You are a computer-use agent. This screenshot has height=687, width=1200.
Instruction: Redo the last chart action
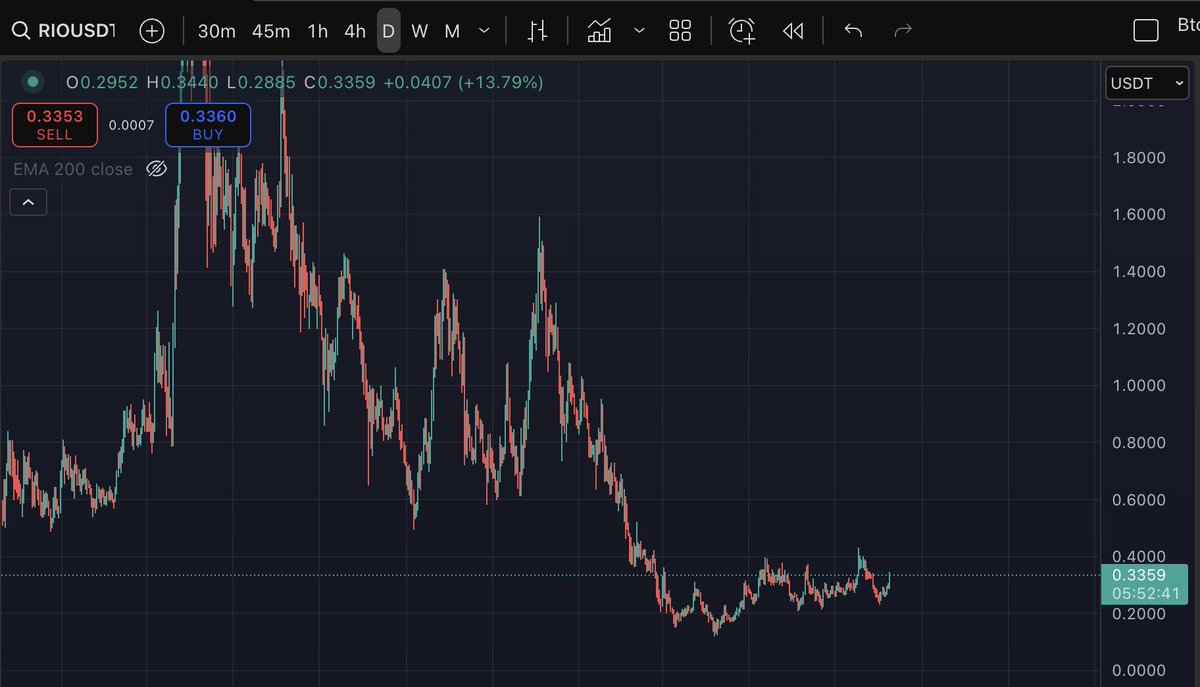903,31
